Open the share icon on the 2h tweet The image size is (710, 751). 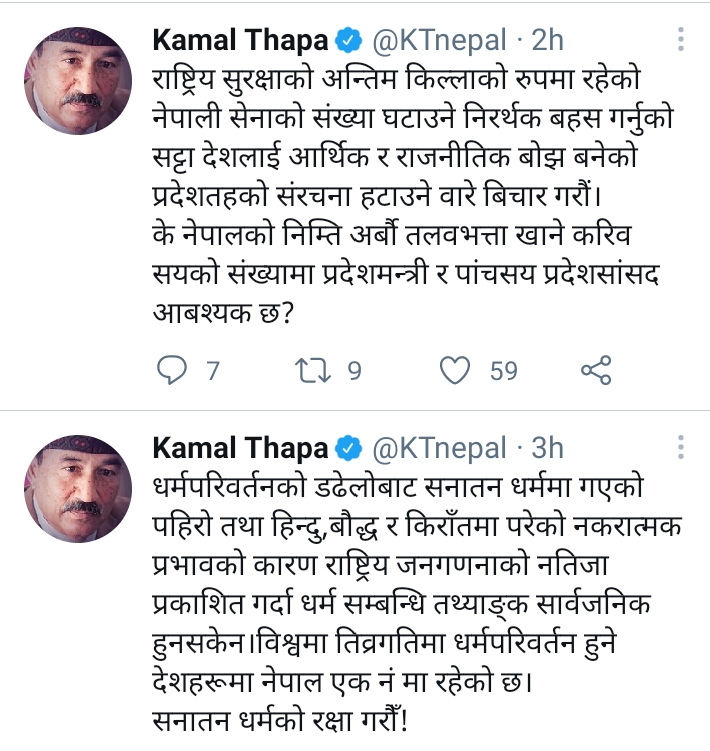596,371
